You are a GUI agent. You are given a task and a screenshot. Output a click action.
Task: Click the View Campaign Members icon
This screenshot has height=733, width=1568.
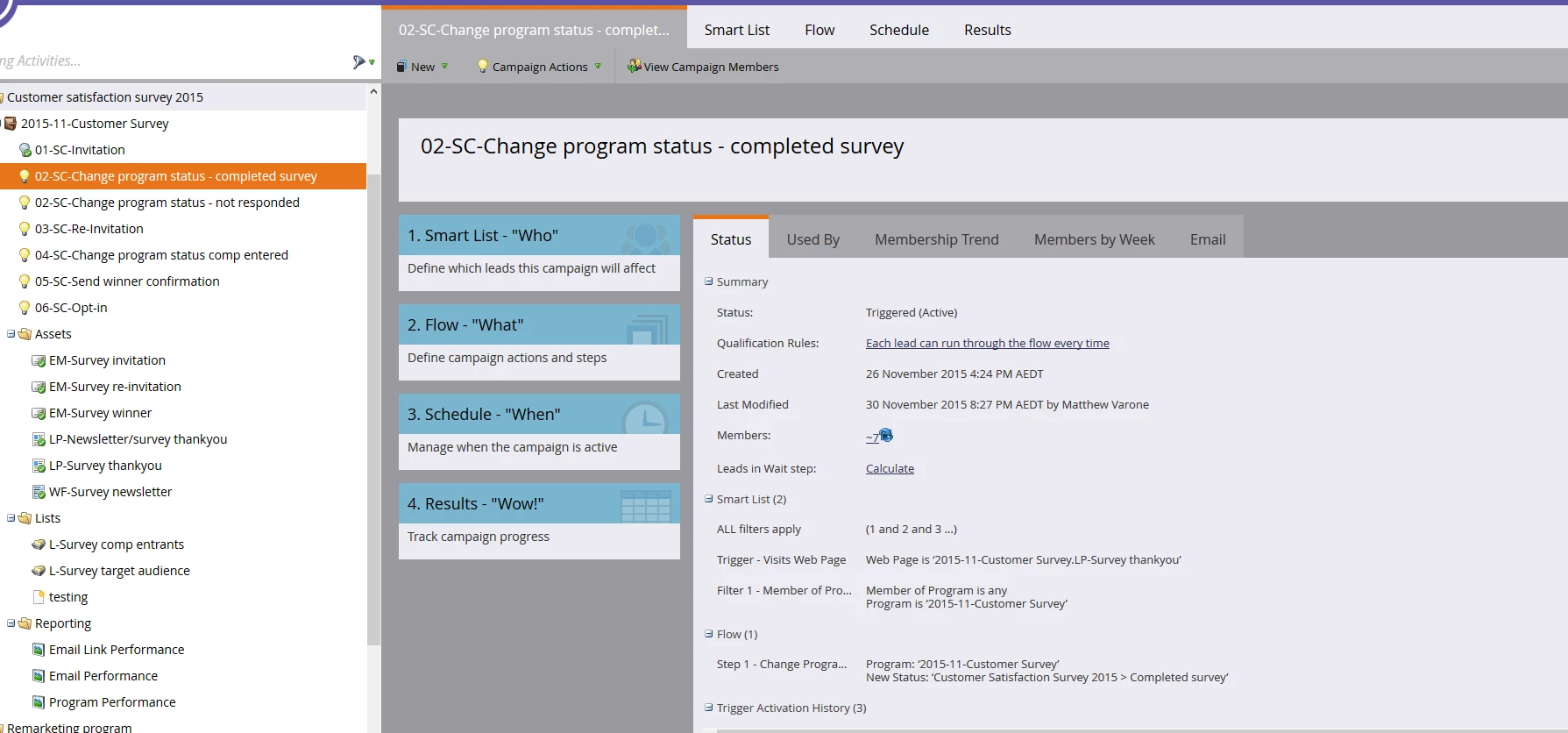click(634, 67)
